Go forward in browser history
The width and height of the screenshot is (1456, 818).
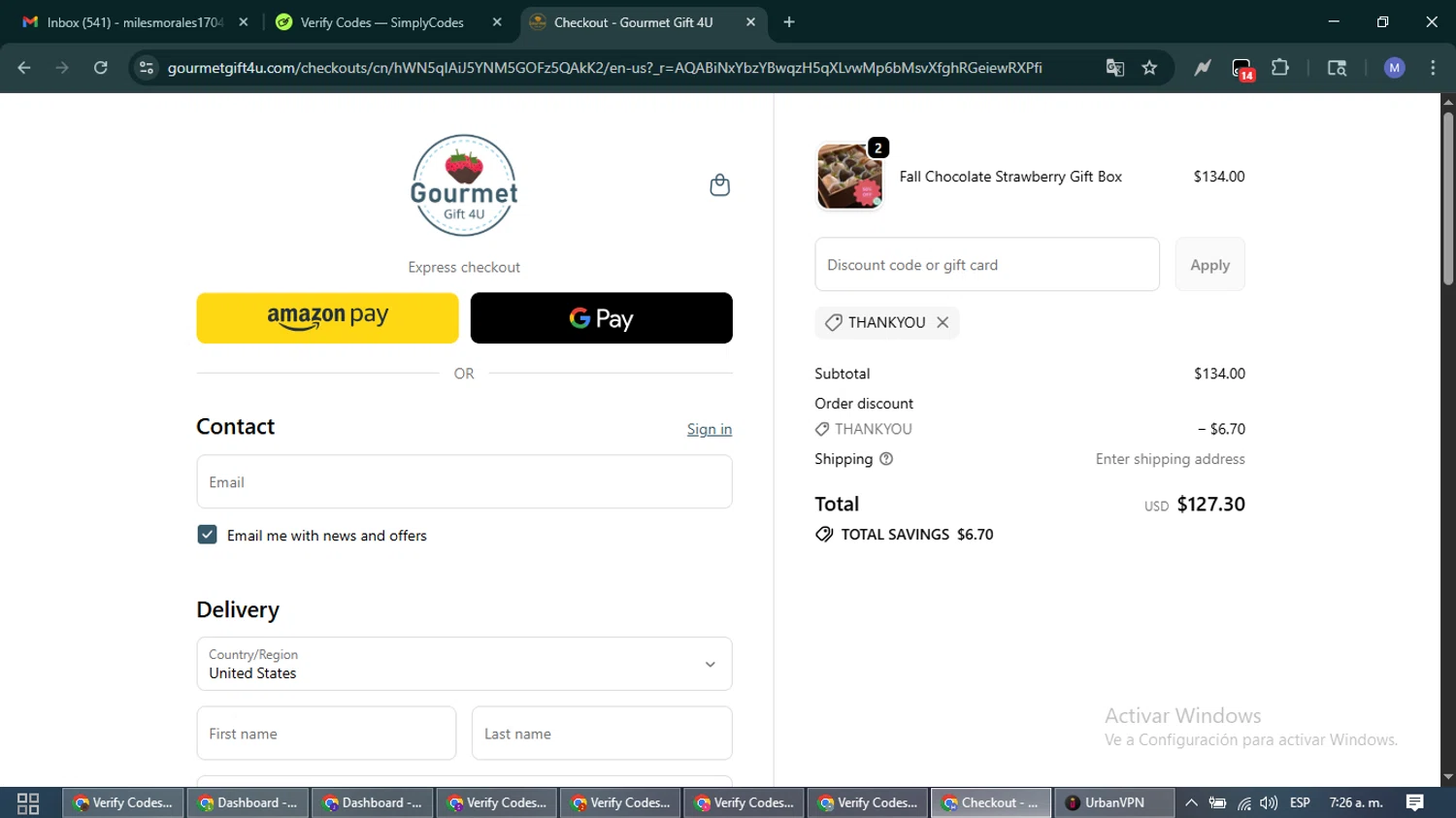pyautogui.click(x=62, y=68)
